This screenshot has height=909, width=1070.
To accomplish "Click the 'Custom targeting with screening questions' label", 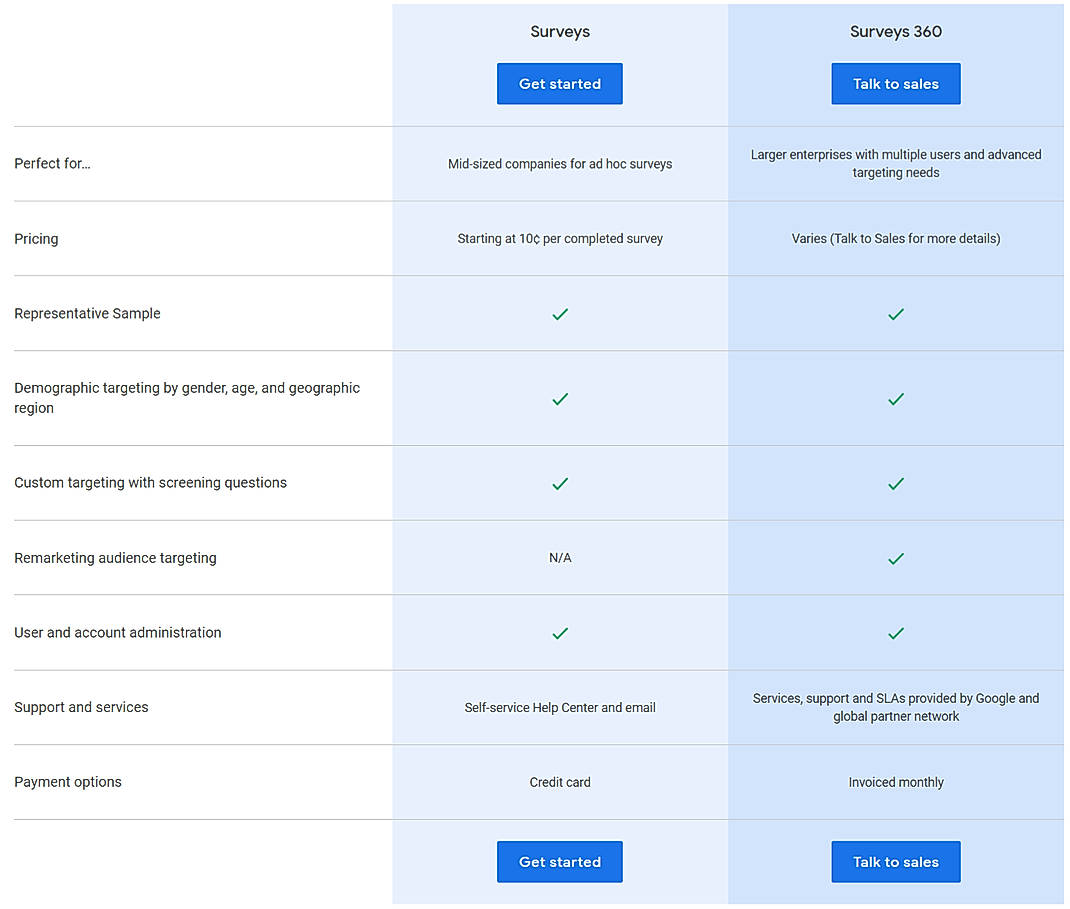I will (x=150, y=482).
